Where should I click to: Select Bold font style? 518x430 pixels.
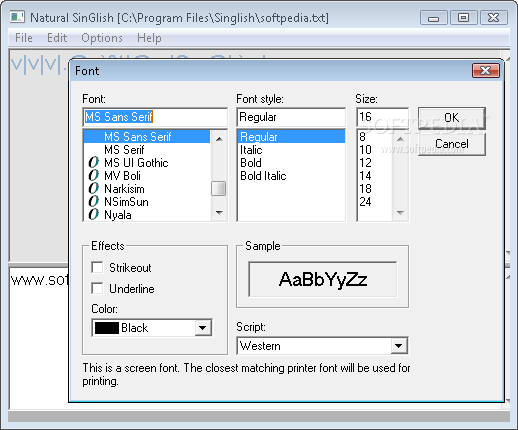[291, 163]
